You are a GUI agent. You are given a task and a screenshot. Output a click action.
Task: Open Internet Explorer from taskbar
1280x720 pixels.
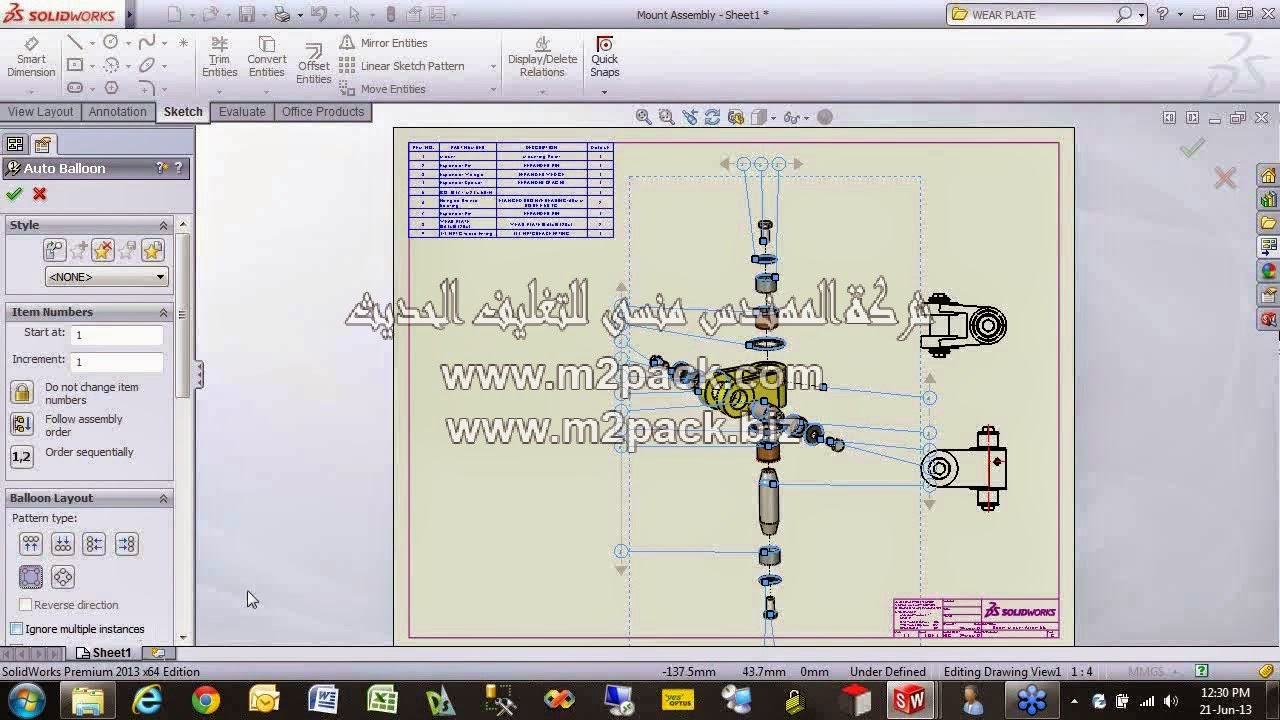tap(147, 700)
